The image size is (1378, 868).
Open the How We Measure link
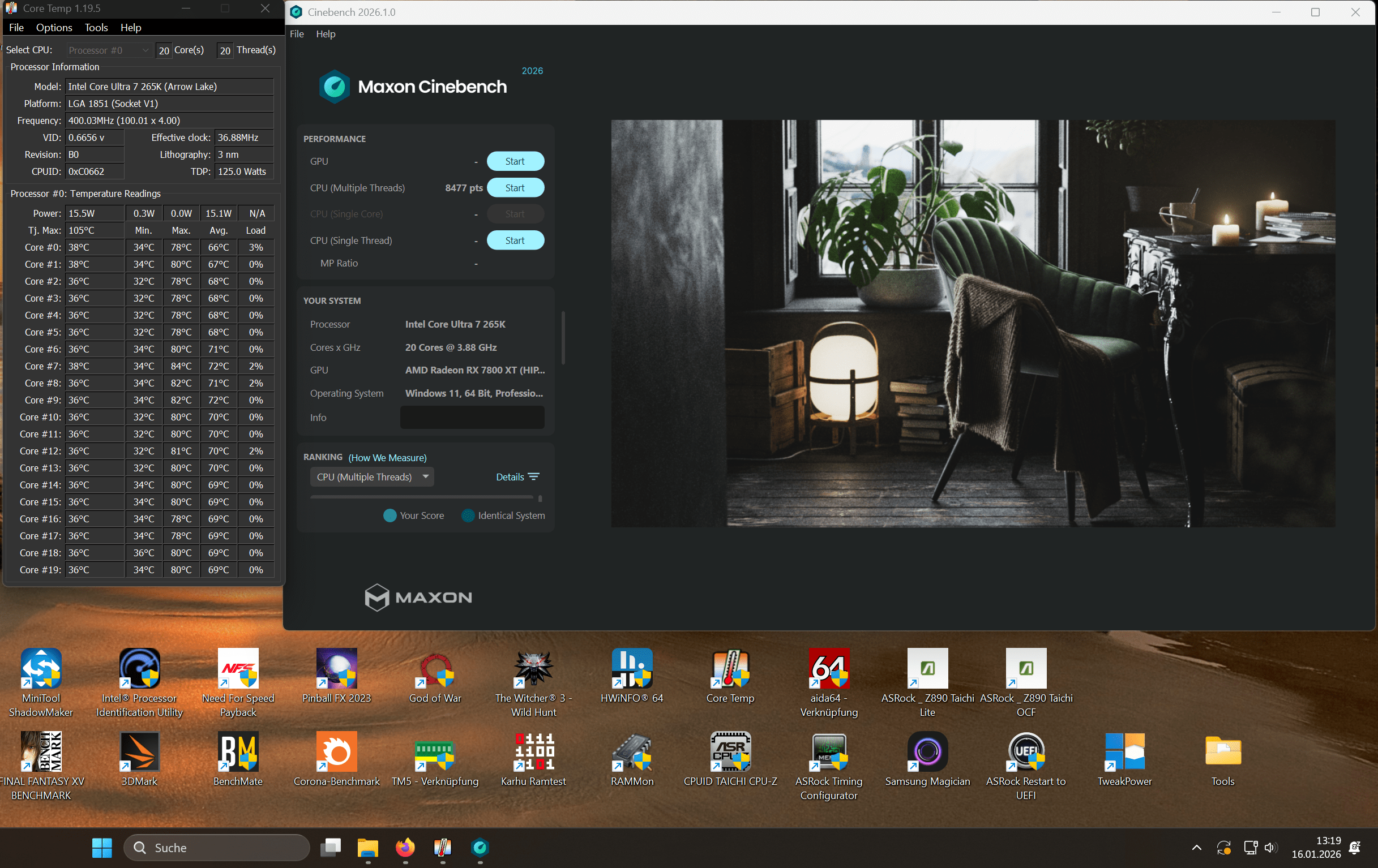point(387,457)
